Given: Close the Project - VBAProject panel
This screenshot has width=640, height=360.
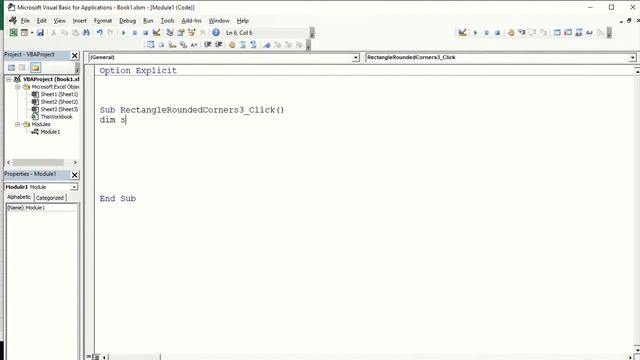Looking at the screenshot, I should (x=75, y=55).
